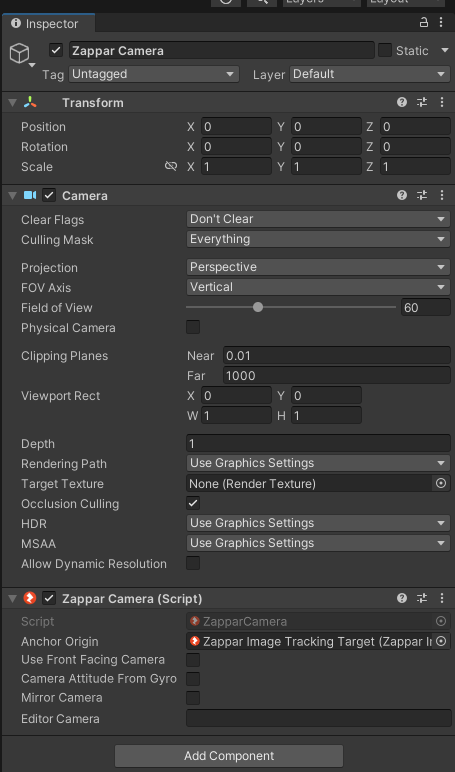Click the Far clipping plane field

[337, 376]
